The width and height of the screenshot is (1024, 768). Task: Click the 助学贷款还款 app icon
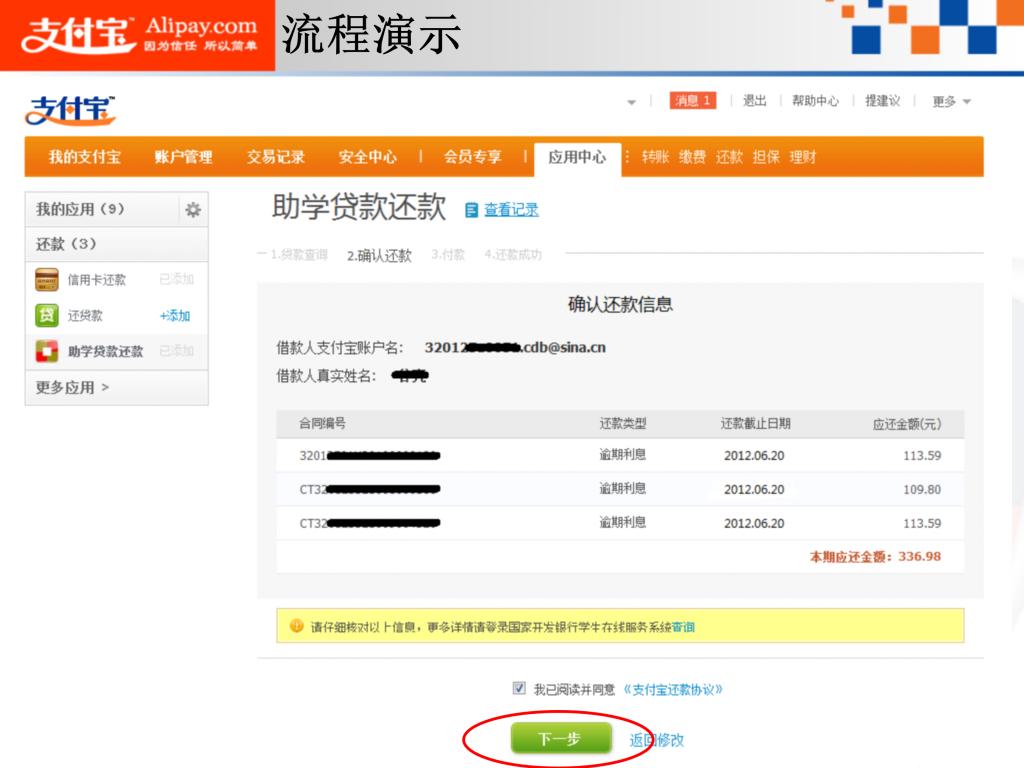click(47, 351)
